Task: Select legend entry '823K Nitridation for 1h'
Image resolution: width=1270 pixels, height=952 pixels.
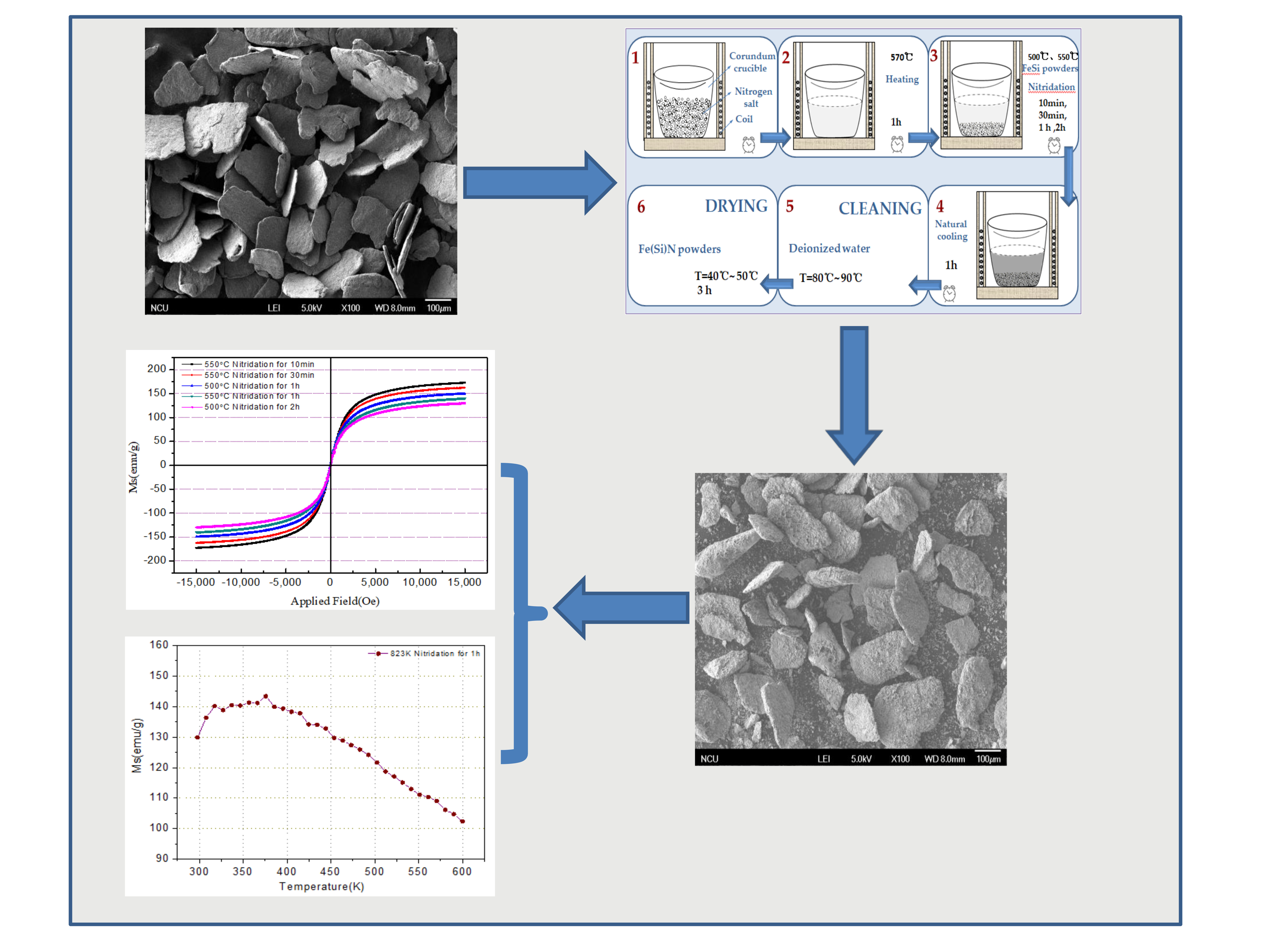Action: pyautogui.click(x=424, y=654)
